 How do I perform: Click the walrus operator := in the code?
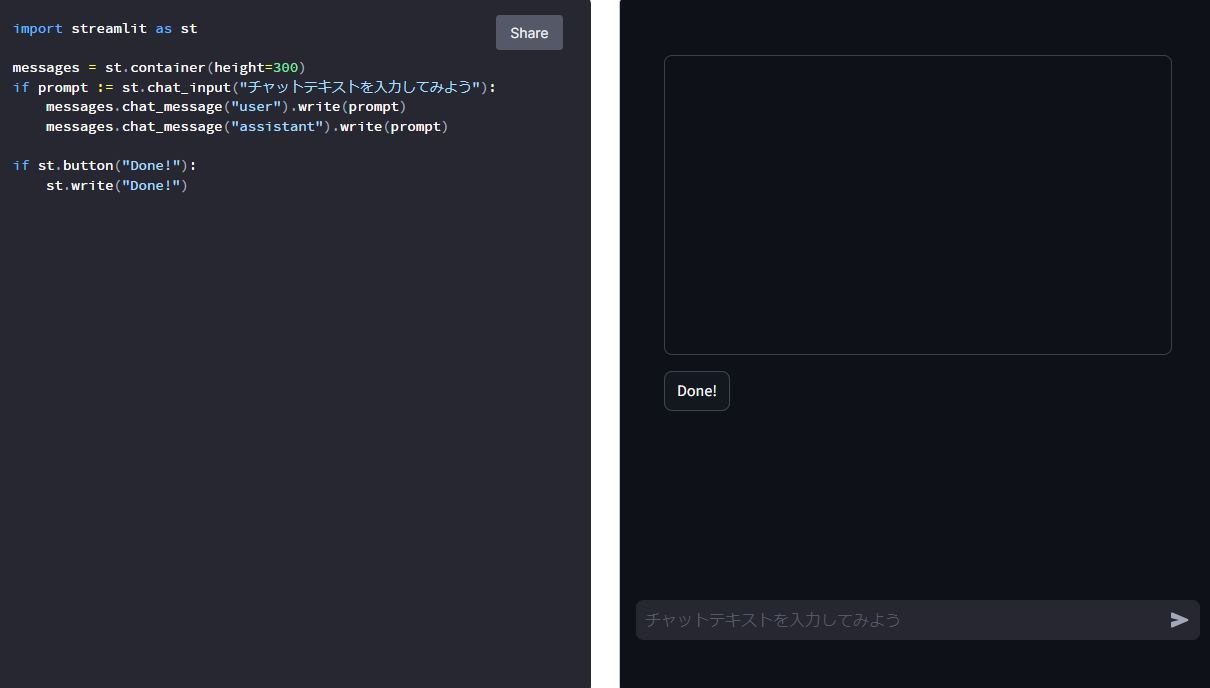[100, 87]
